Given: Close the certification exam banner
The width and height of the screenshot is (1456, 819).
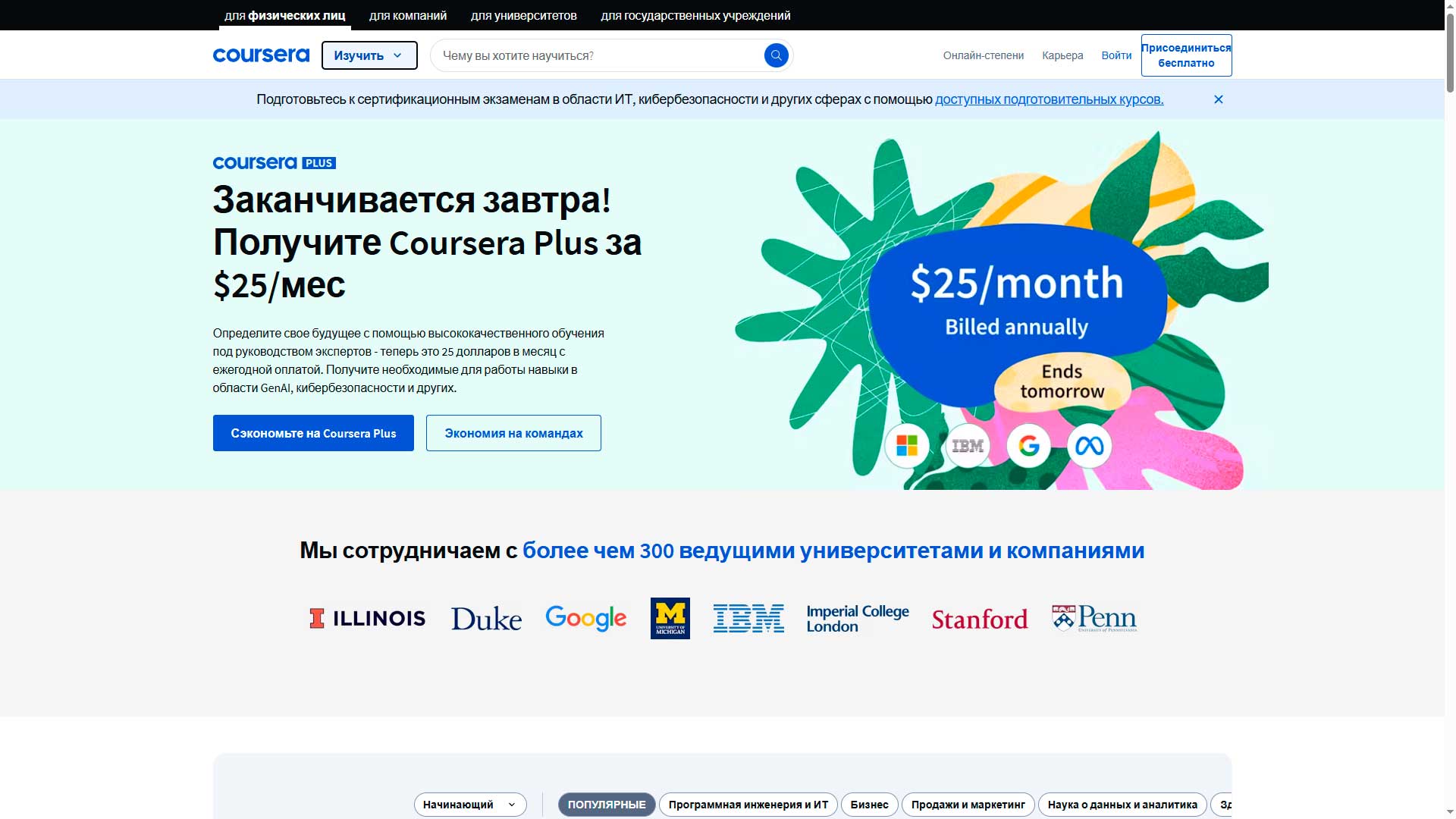Looking at the screenshot, I should tap(1218, 99).
